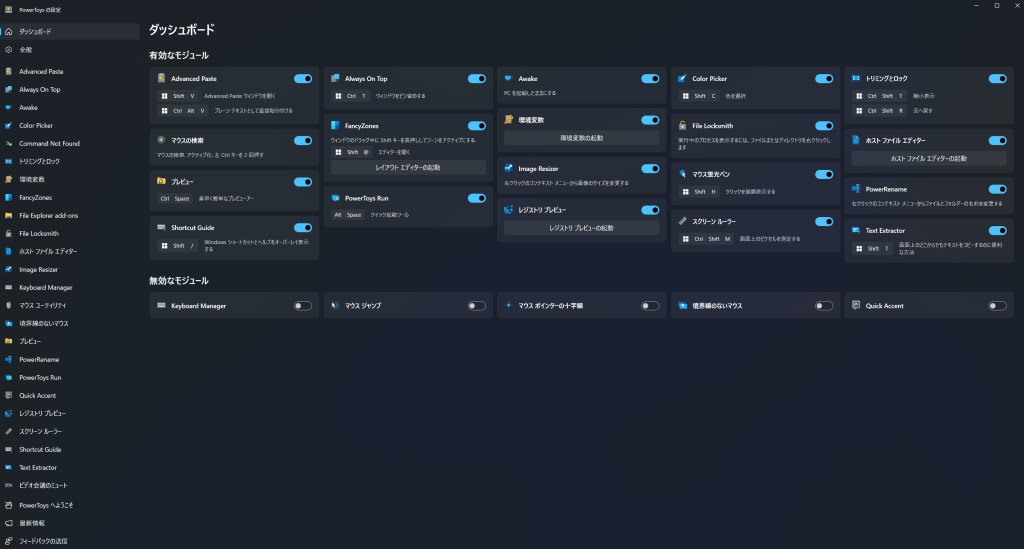Click the File Locksmith card lock icon
Image resolution: width=1024 pixels, height=549 pixels.
pos(682,125)
